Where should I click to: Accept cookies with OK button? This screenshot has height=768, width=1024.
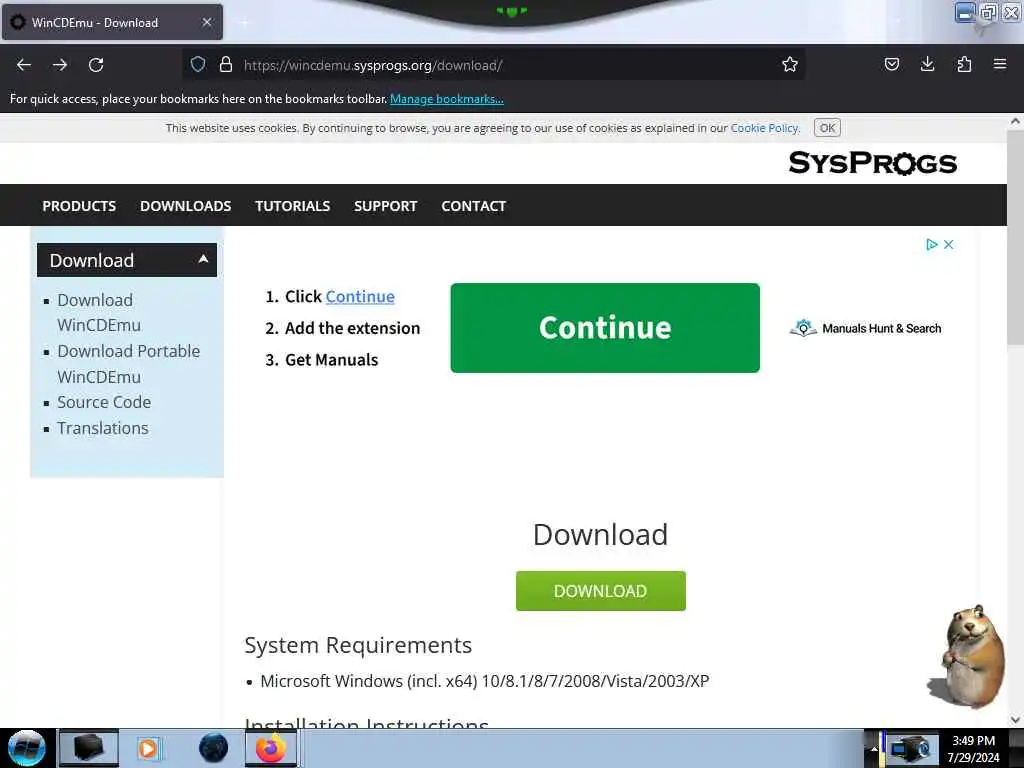click(x=827, y=128)
